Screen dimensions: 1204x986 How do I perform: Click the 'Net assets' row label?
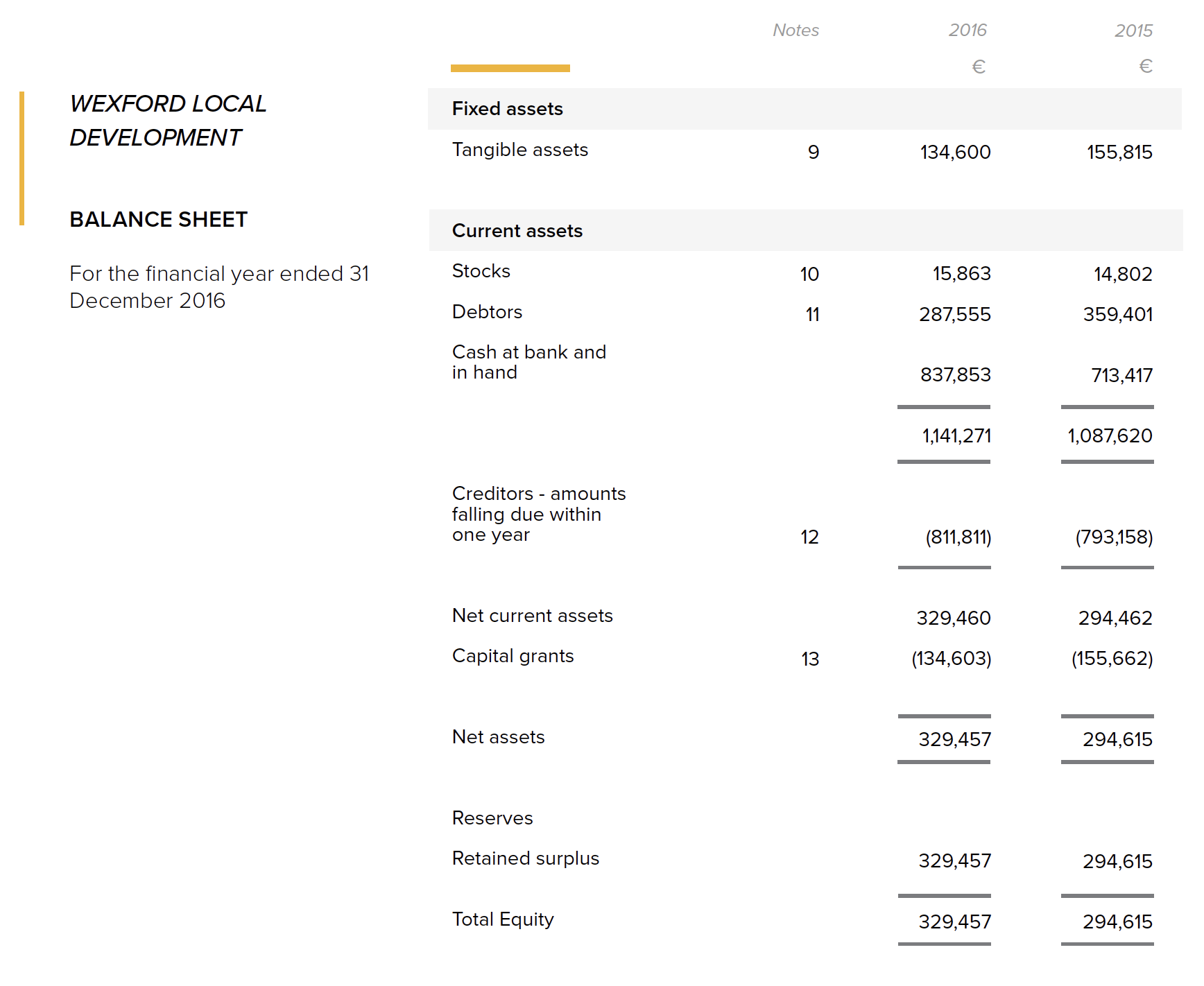point(498,737)
